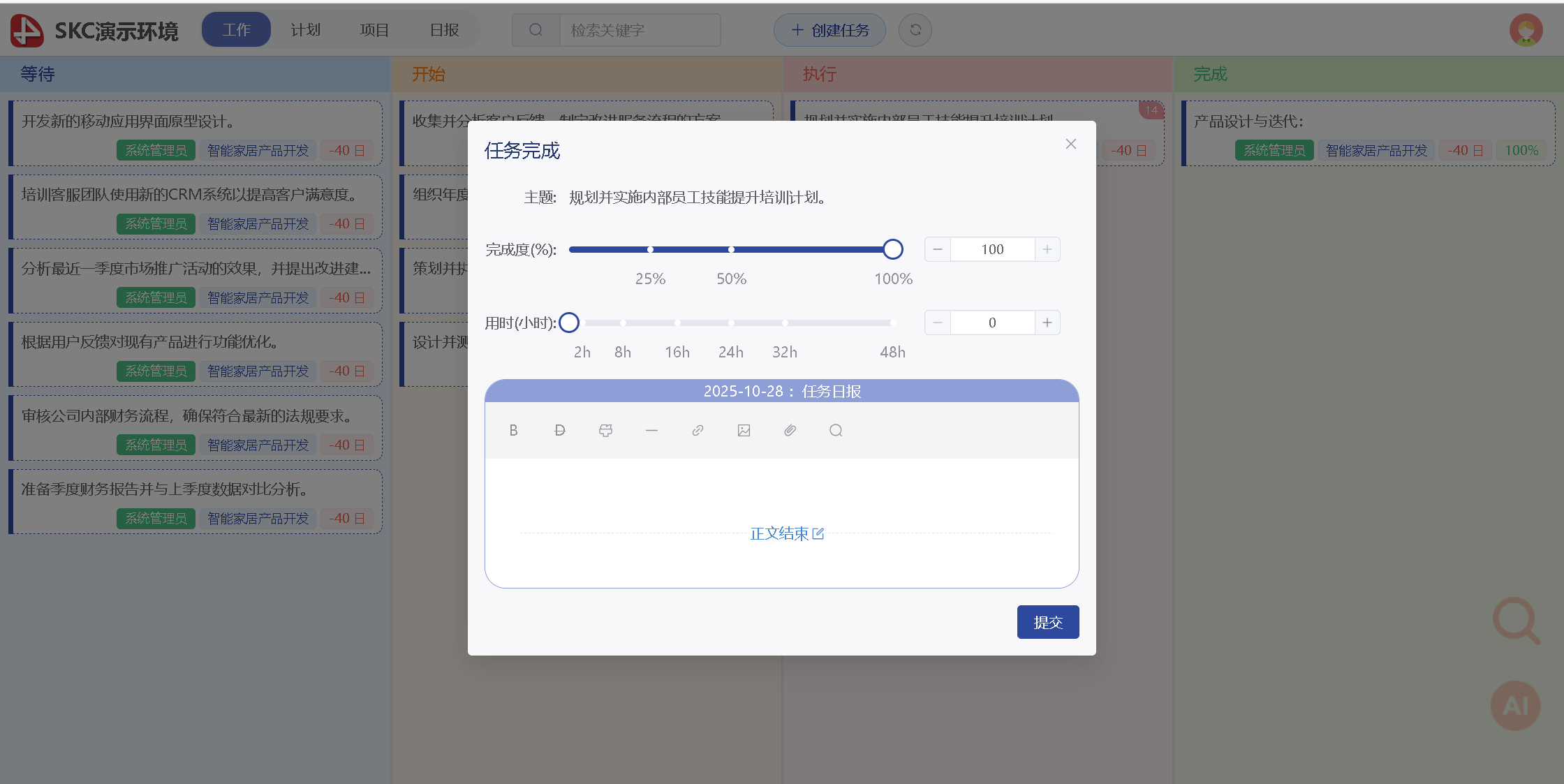The height and width of the screenshot is (784, 1564).
Task: Apply strikethrough formatting in the editor toolbar
Action: 559,430
